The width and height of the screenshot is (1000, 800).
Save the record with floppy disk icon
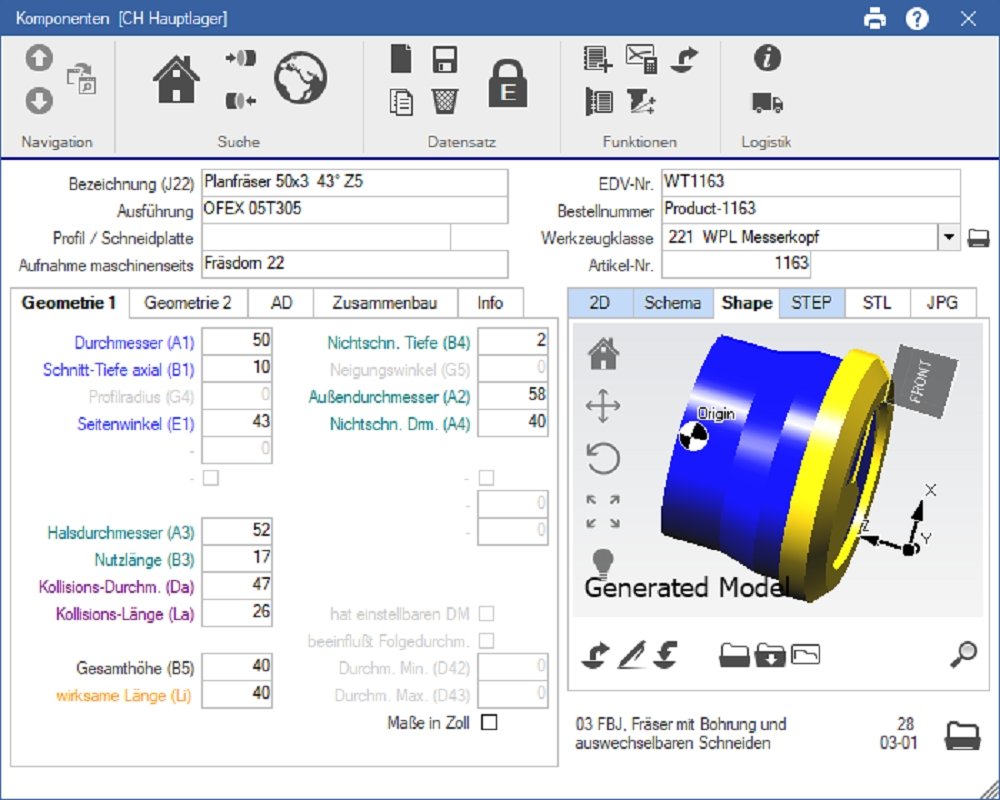coord(445,59)
